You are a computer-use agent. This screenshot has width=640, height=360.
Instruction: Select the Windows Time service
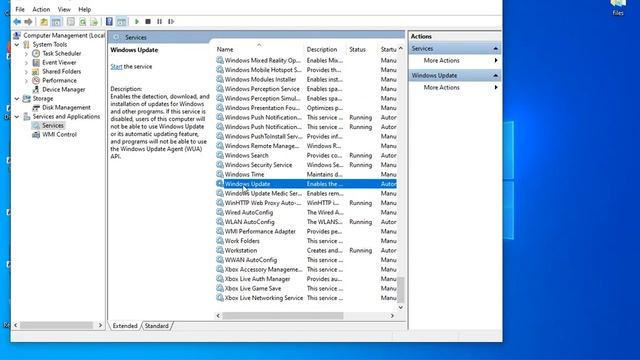pos(306,174)
